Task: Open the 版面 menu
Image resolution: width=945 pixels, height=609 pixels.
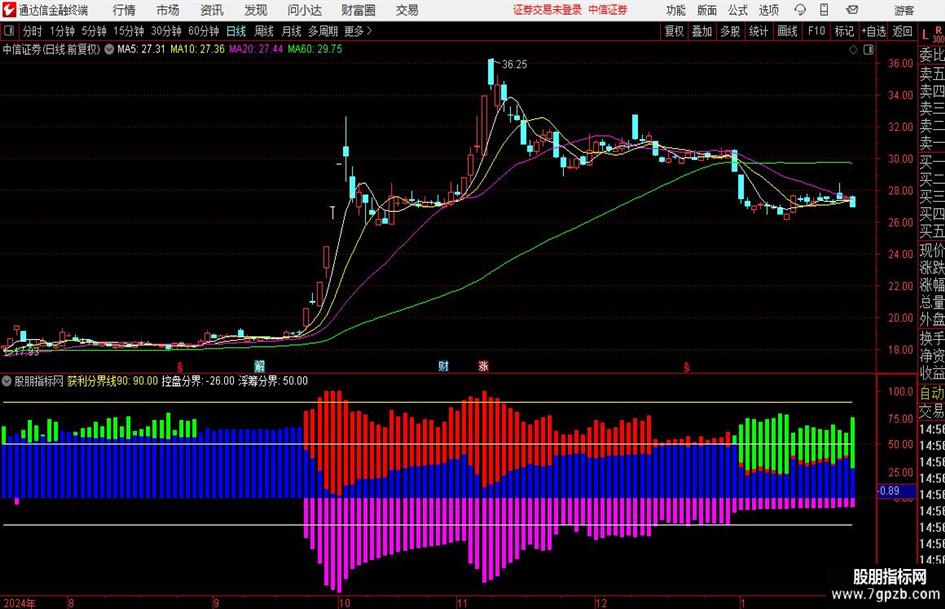Action: click(707, 10)
